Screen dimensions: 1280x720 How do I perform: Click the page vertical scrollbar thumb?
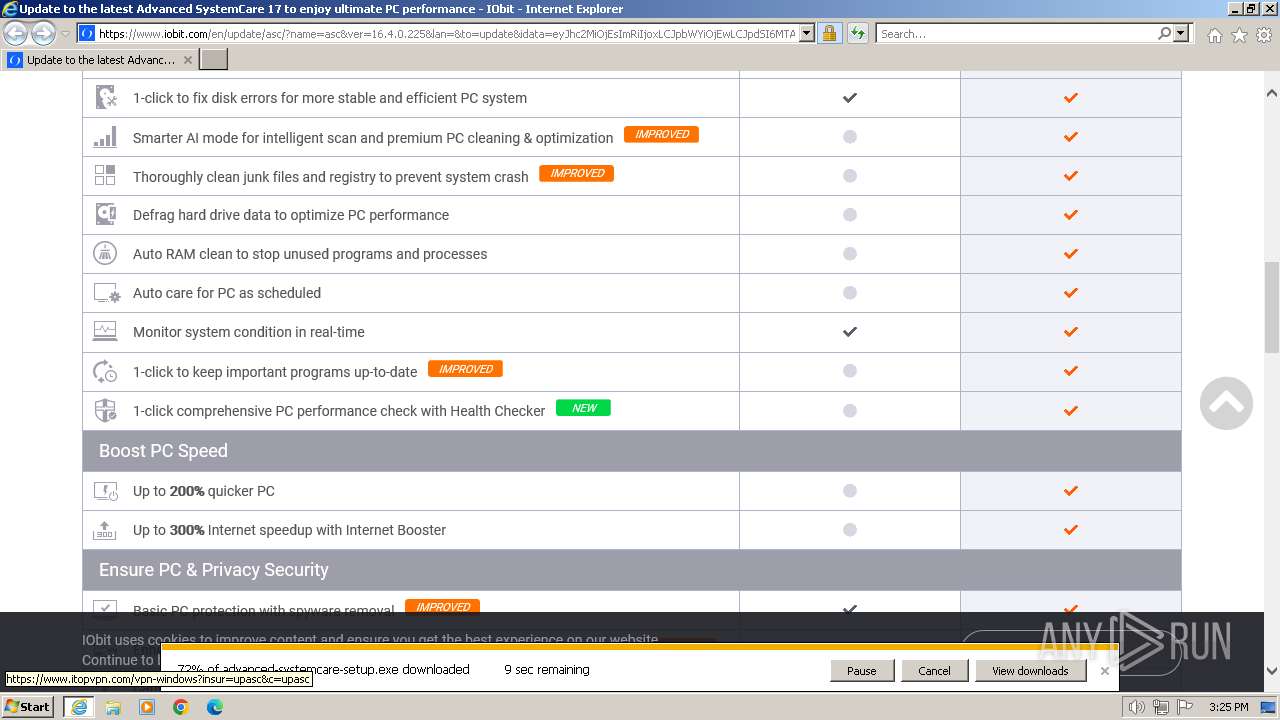point(1271,307)
